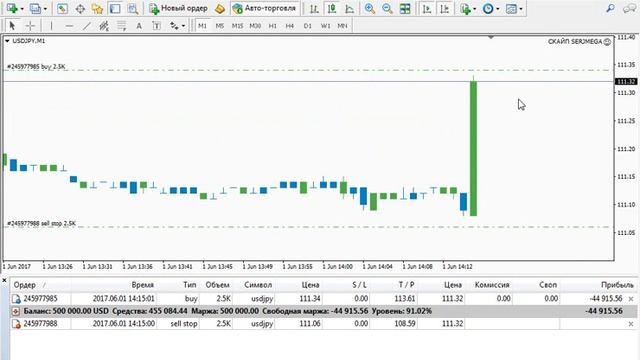Switch to M30 timeframe

(x=255, y=26)
